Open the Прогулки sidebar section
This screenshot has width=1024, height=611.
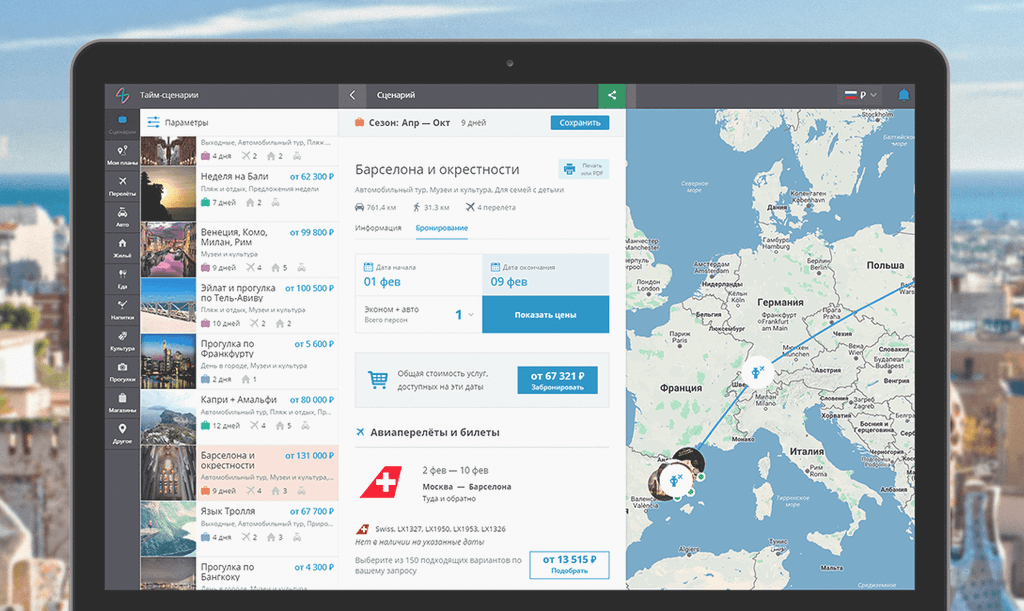pyautogui.click(x=122, y=371)
